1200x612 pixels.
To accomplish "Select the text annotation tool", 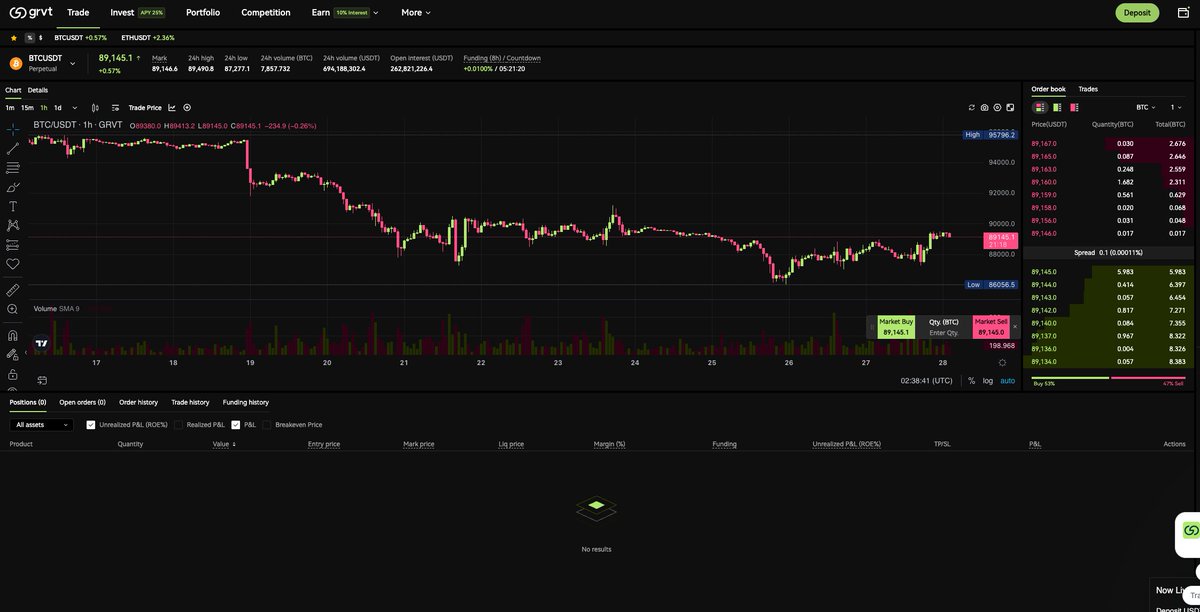I will tap(13, 206).
